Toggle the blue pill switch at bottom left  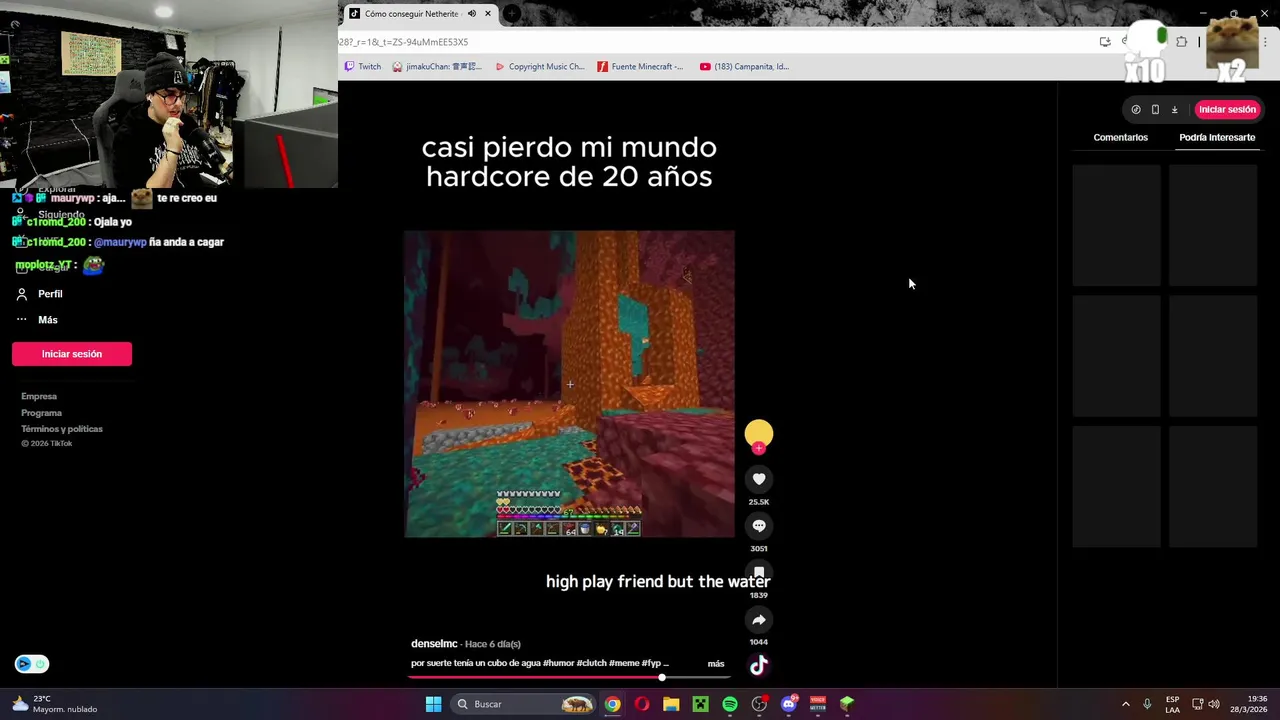[x=32, y=664]
